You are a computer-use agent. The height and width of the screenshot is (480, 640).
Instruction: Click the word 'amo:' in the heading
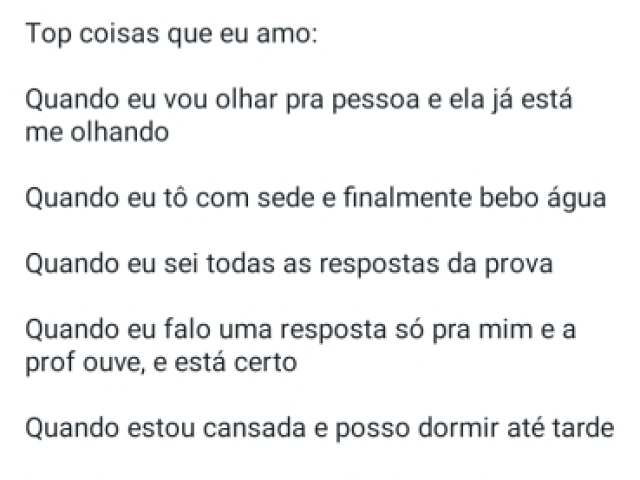point(287,34)
